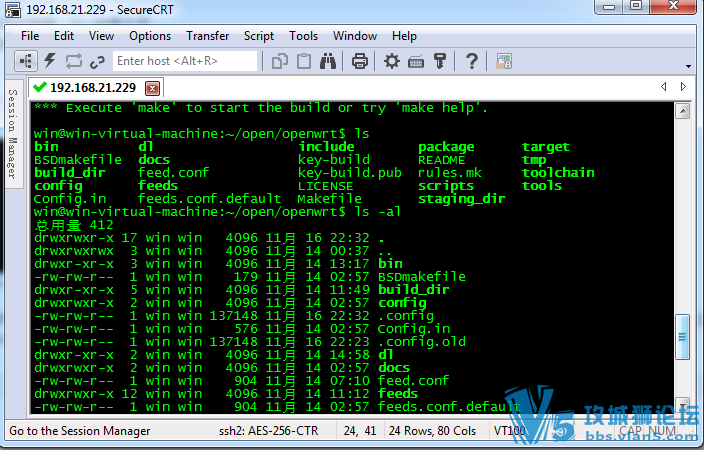This screenshot has width=704, height=450.
Task: Minimize the SecureCRT window
Action: (609, 6)
